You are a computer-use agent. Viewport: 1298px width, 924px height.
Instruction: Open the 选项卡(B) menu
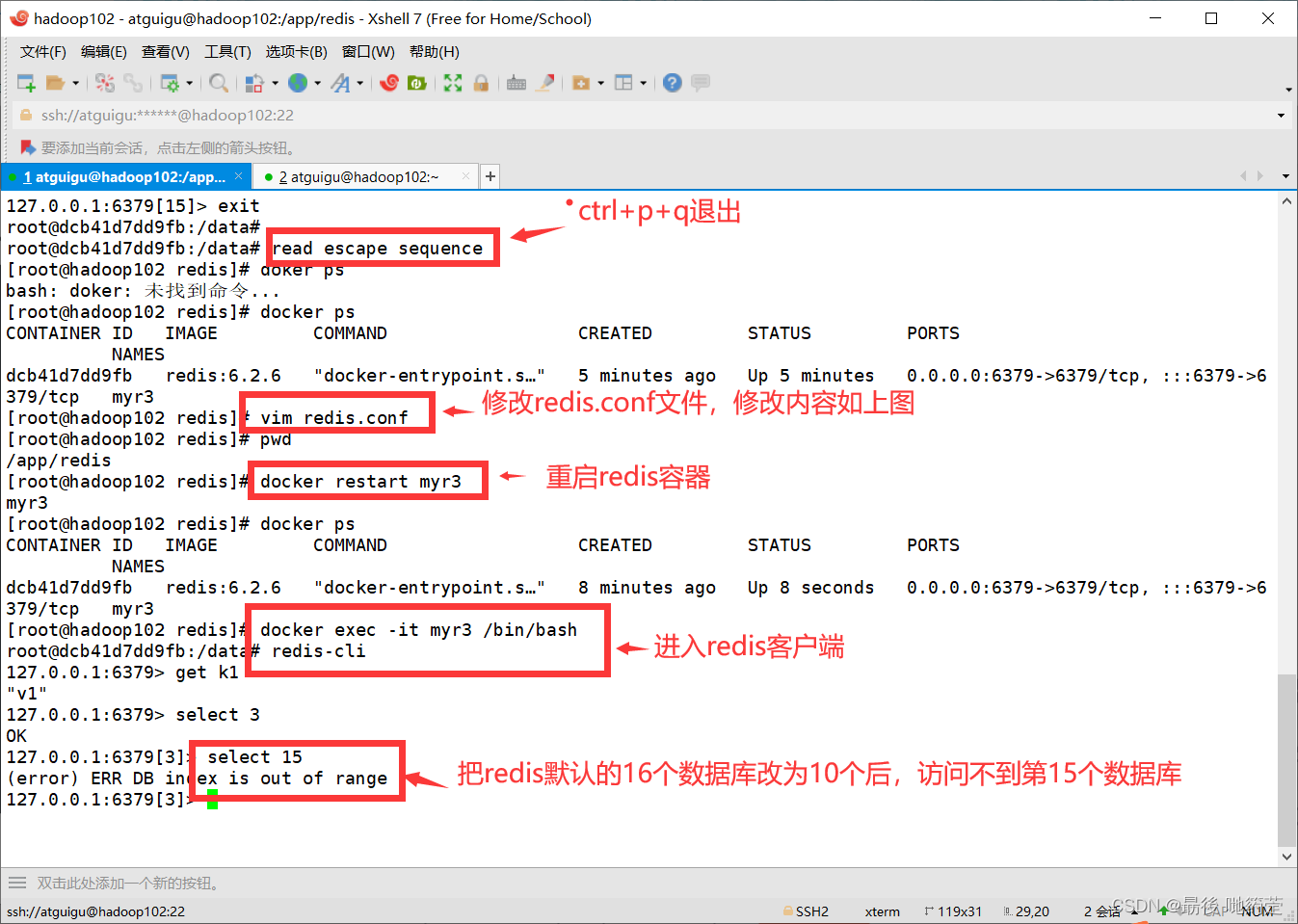pos(296,52)
